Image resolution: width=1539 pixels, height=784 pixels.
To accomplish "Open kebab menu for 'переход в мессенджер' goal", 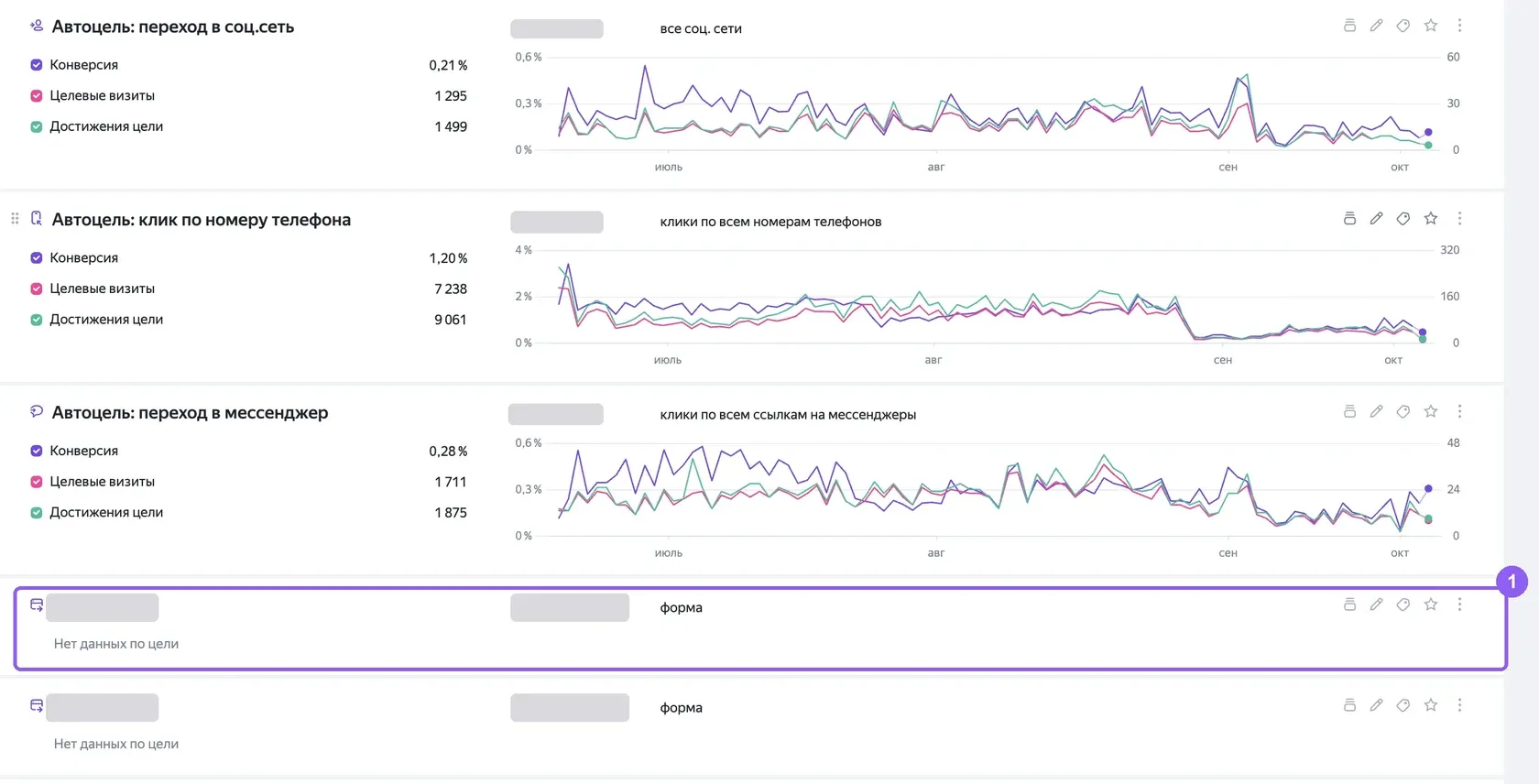I will click(x=1459, y=412).
